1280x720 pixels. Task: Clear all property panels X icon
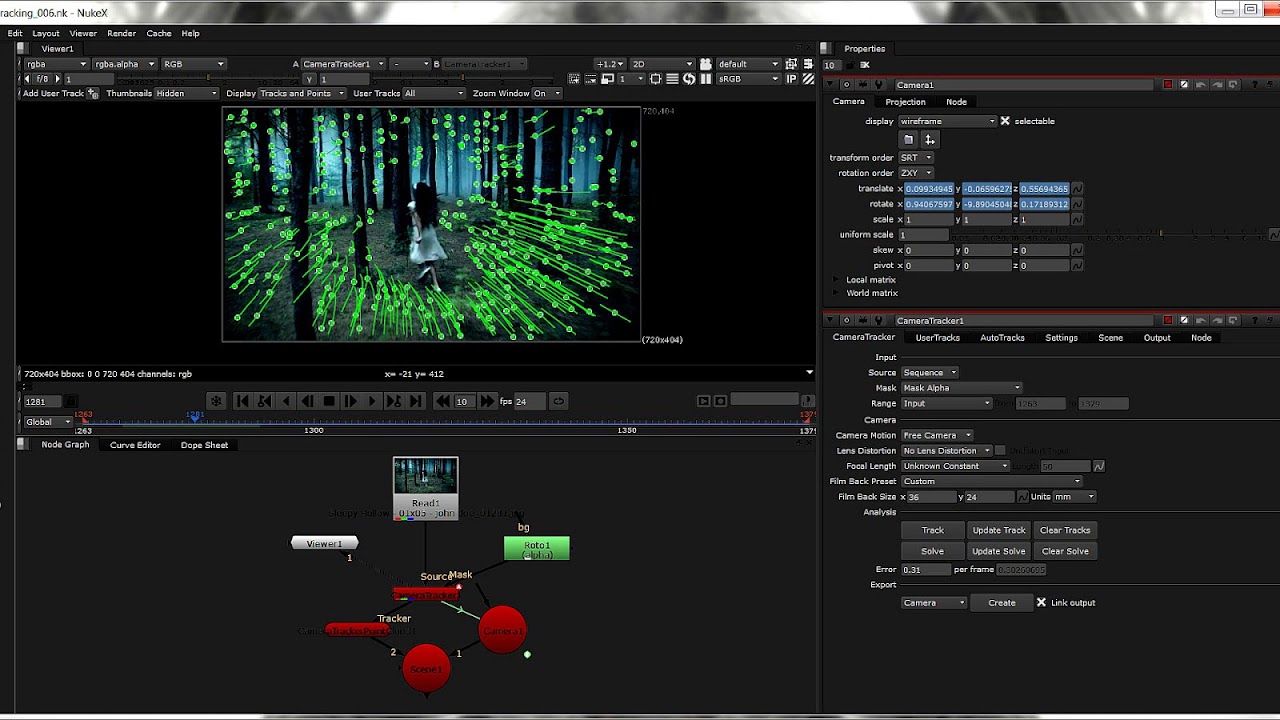tap(865, 65)
